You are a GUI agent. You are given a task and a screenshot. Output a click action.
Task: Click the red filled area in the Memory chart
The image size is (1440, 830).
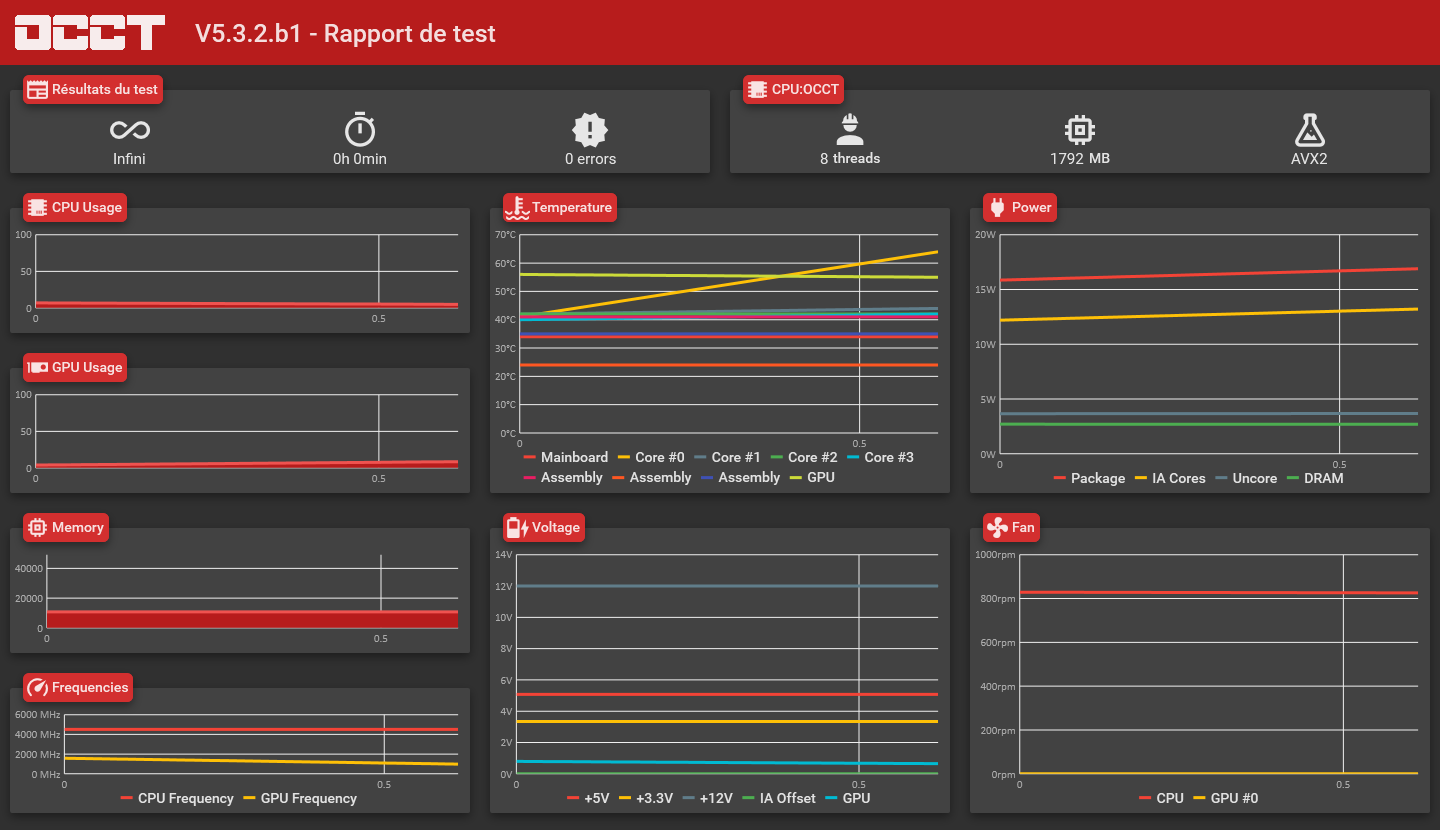[250, 620]
